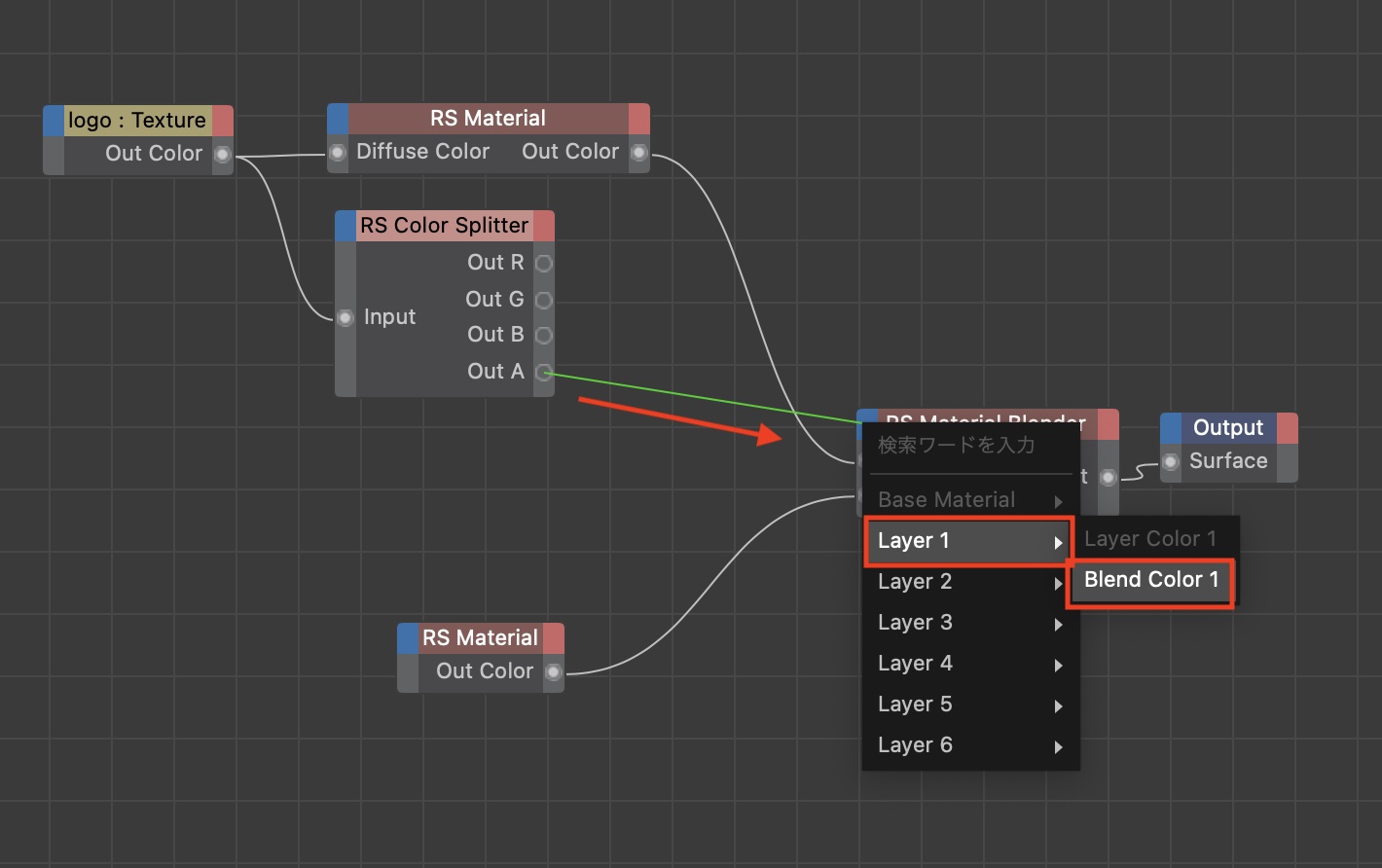Click Diffuse Color input port on RS Material
The height and width of the screenshot is (868, 1382).
(x=338, y=153)
